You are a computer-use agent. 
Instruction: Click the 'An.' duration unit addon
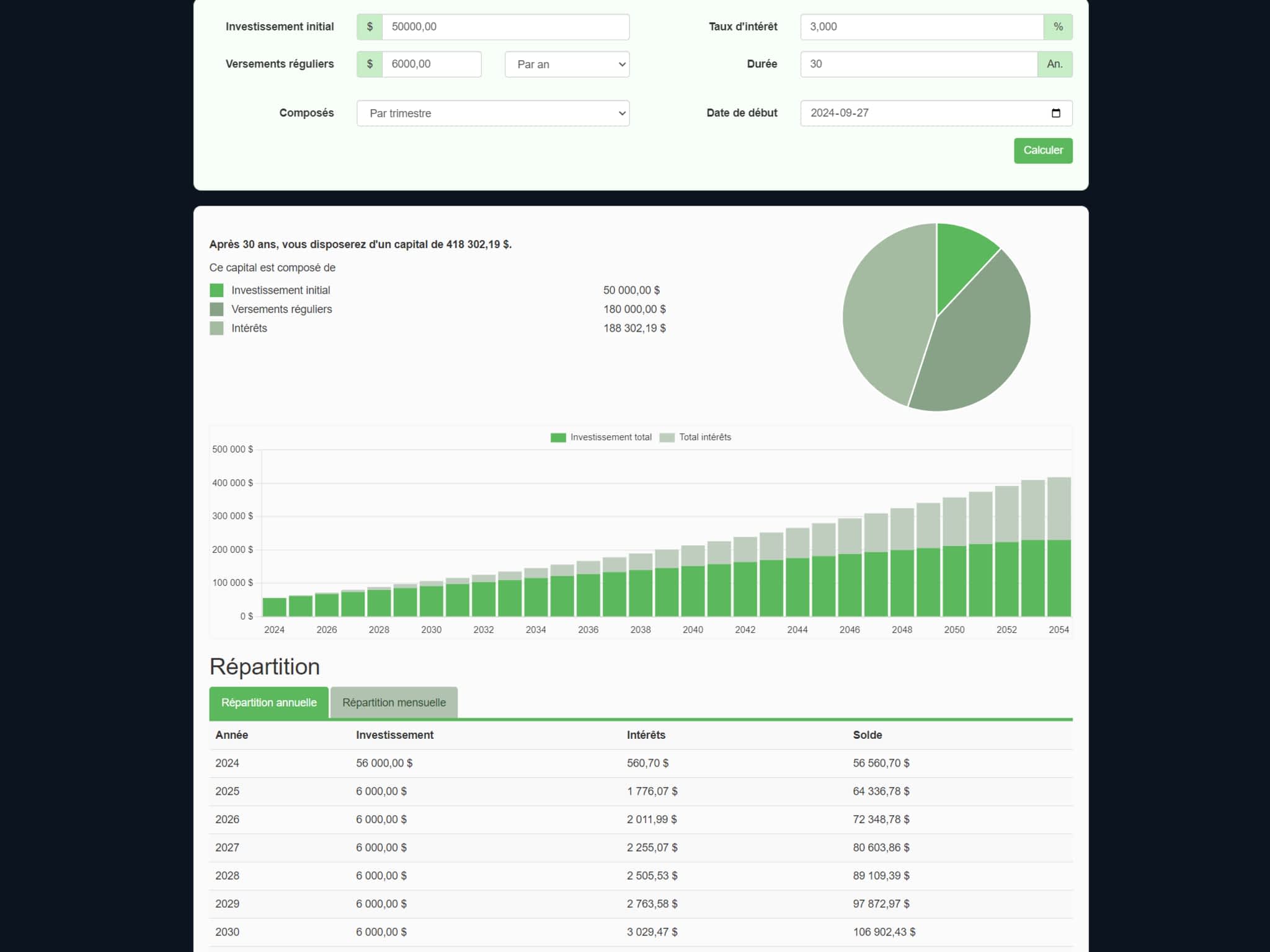[1054, 64]
